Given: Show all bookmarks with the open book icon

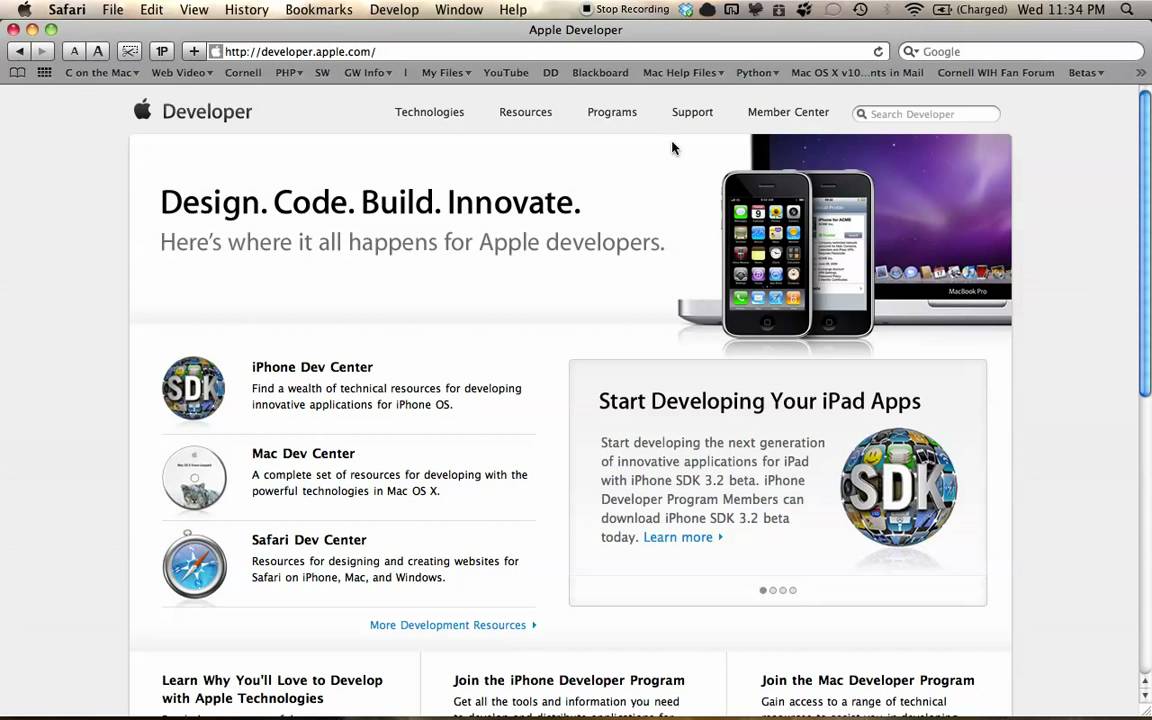Looking at the screenshot, I should click(17, 73).
